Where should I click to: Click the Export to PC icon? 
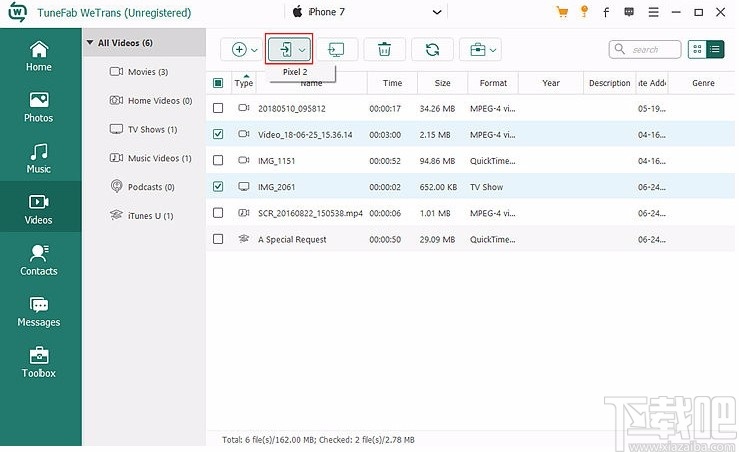tap(337, 49)
